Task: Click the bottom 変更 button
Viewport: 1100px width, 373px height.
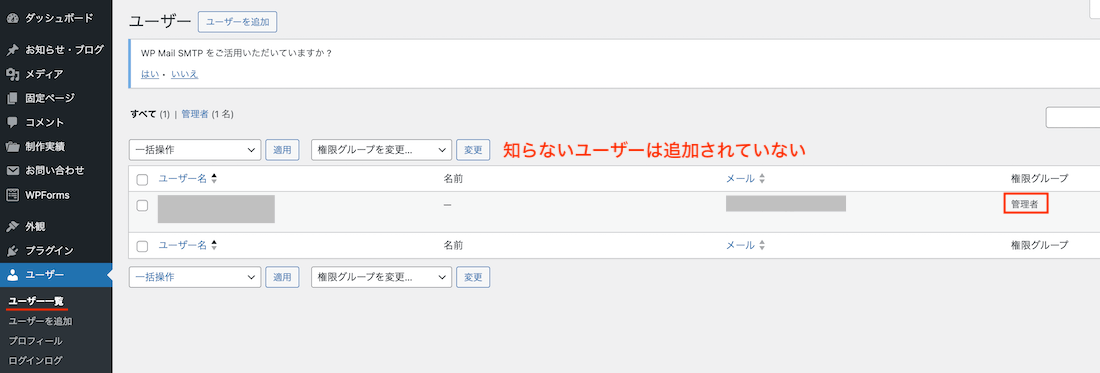Action: 474,277
